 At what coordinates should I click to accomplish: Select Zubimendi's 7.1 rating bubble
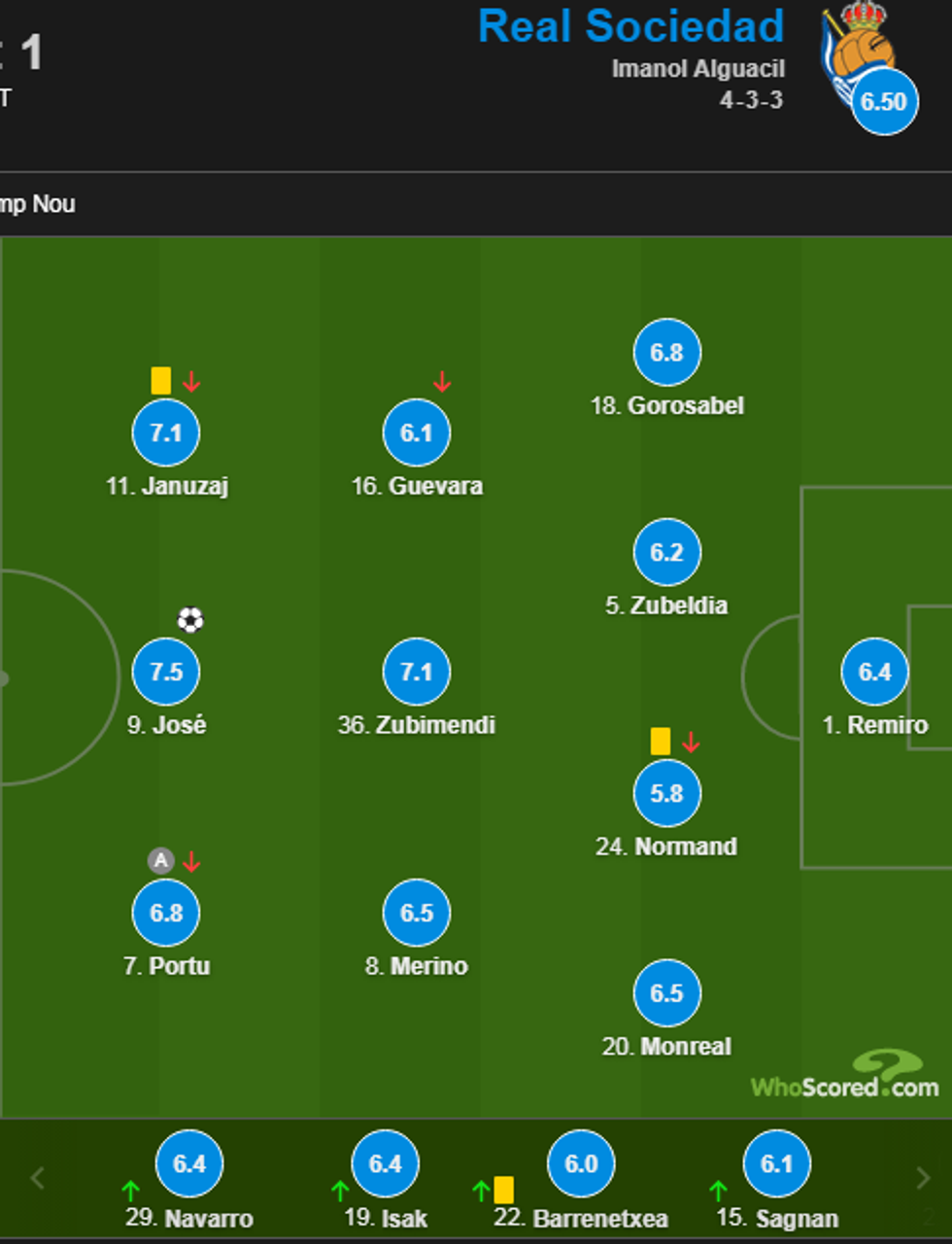pyautogui.click(x=417, y=672)
